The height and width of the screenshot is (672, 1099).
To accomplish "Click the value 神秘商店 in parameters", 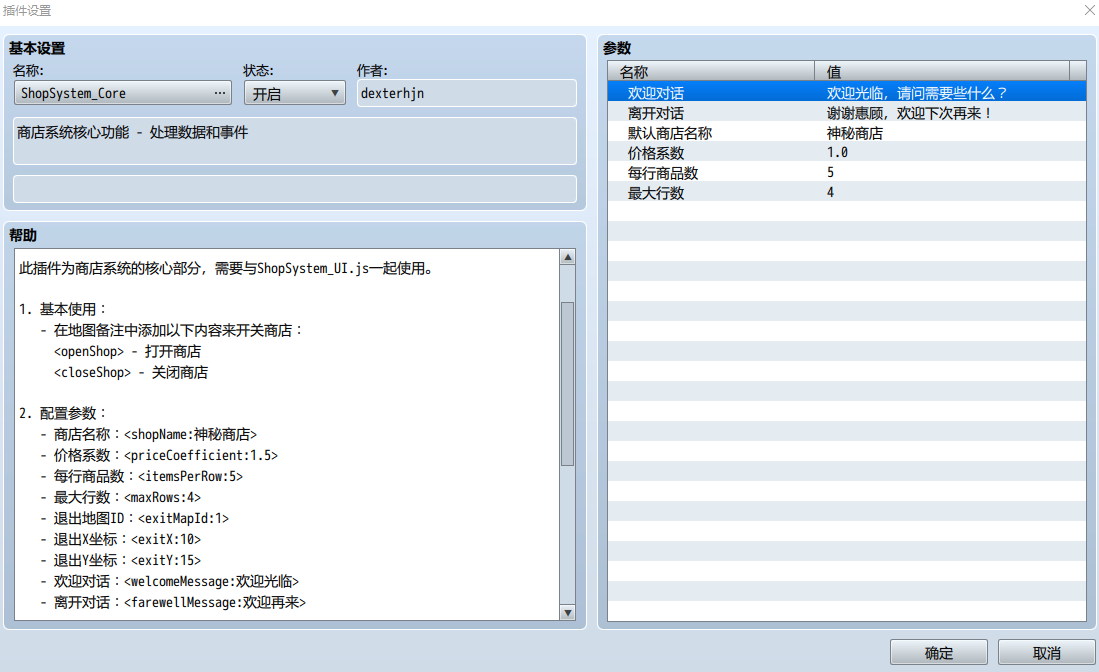I will (854, 133).
